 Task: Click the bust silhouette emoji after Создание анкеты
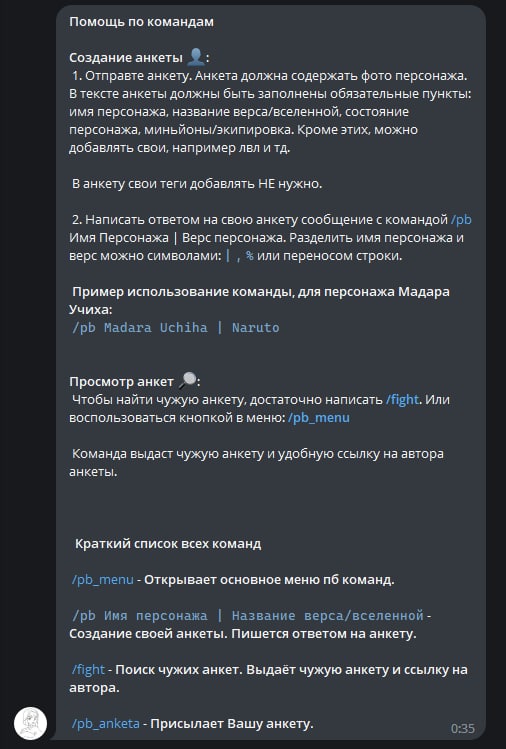[195, 57]
